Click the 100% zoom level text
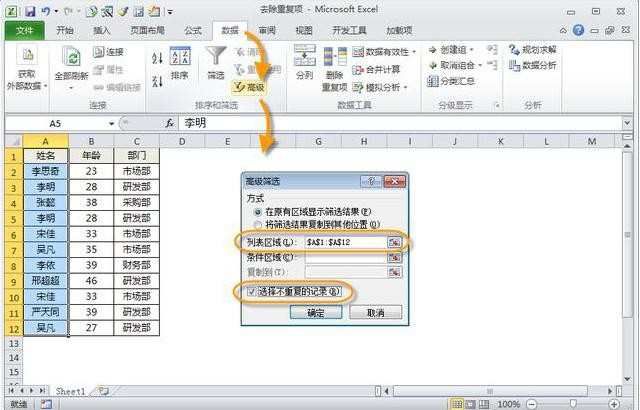The width and height of the screenshot is (640, 410). click(x=508, y=404)
